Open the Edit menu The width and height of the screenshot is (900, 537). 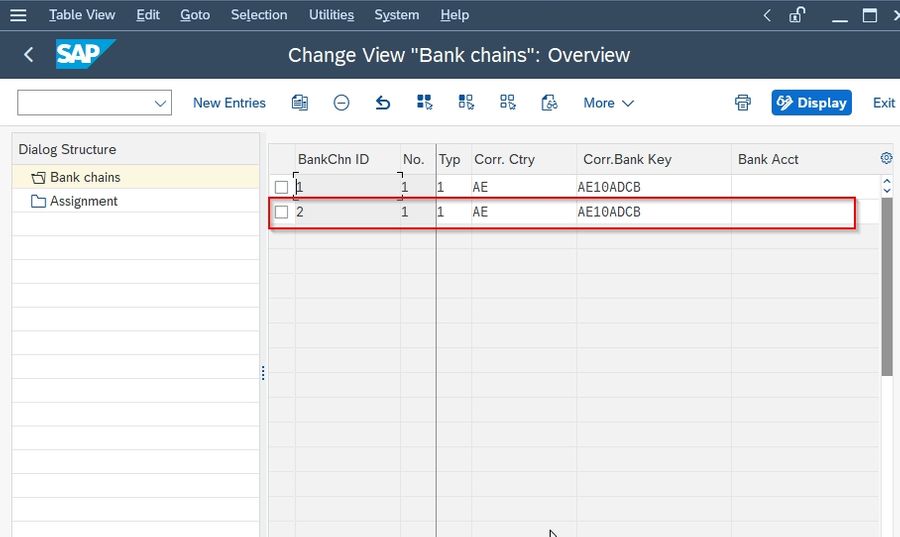(x=148, y=15)
